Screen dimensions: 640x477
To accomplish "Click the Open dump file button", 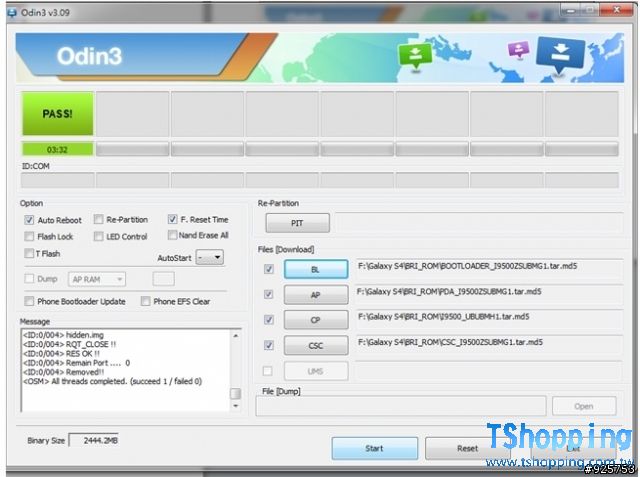I will (584, 406).
